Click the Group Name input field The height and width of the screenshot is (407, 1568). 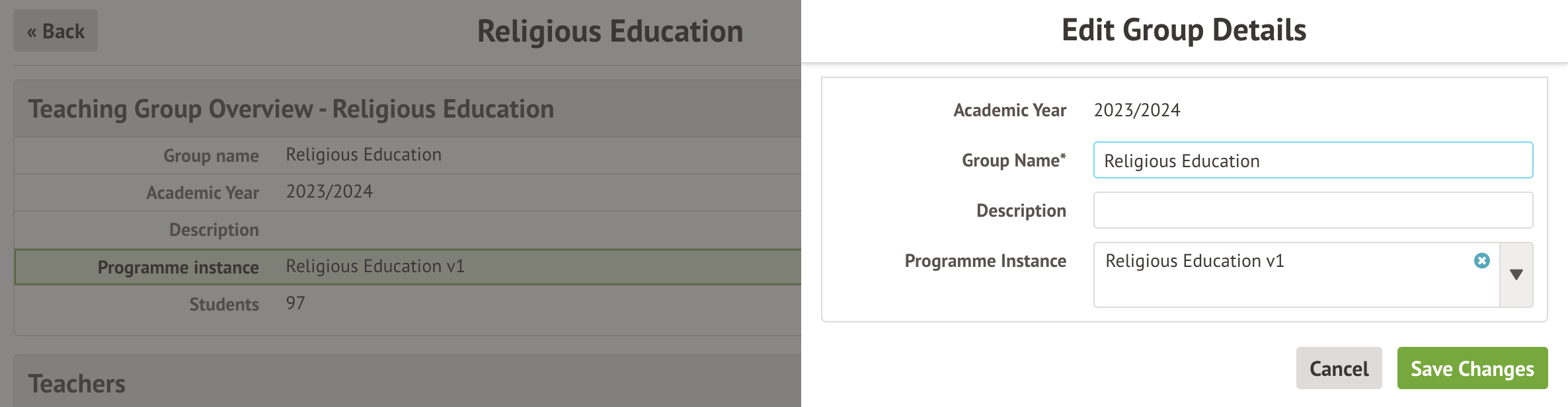click(x=1313, y=161)
